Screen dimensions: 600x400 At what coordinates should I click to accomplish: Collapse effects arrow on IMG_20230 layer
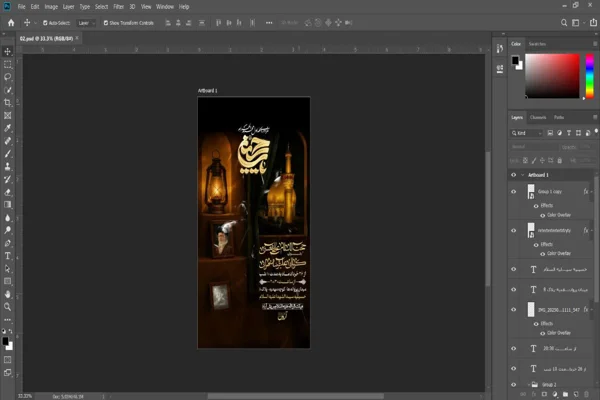click(x=592, y=310)
